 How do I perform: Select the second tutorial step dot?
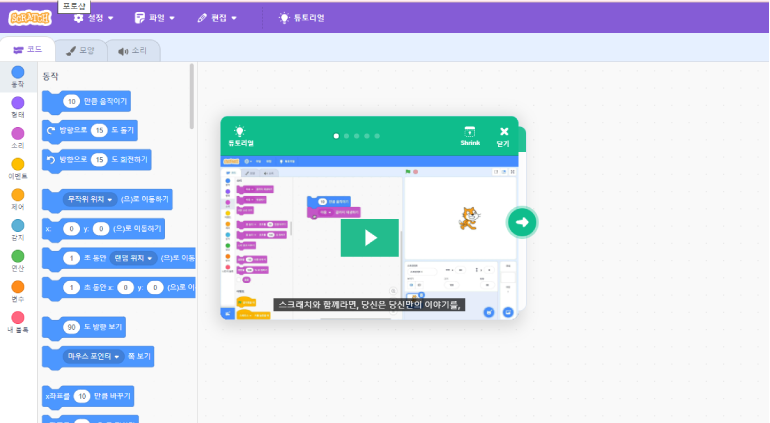point(347,136)
